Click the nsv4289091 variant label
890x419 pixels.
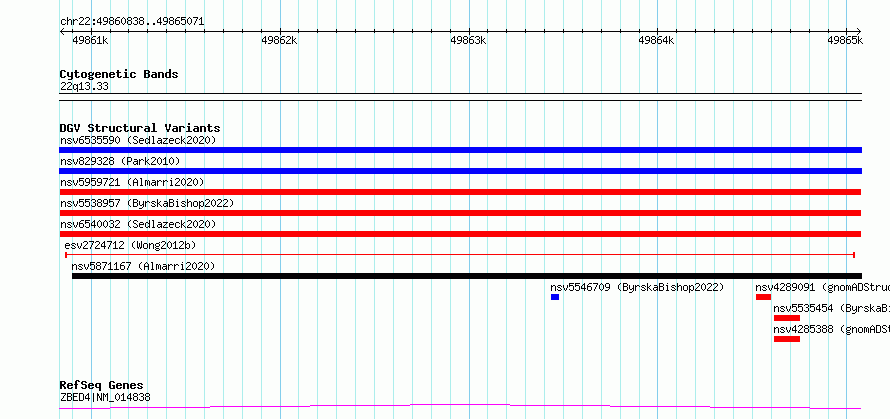[822, 287]
